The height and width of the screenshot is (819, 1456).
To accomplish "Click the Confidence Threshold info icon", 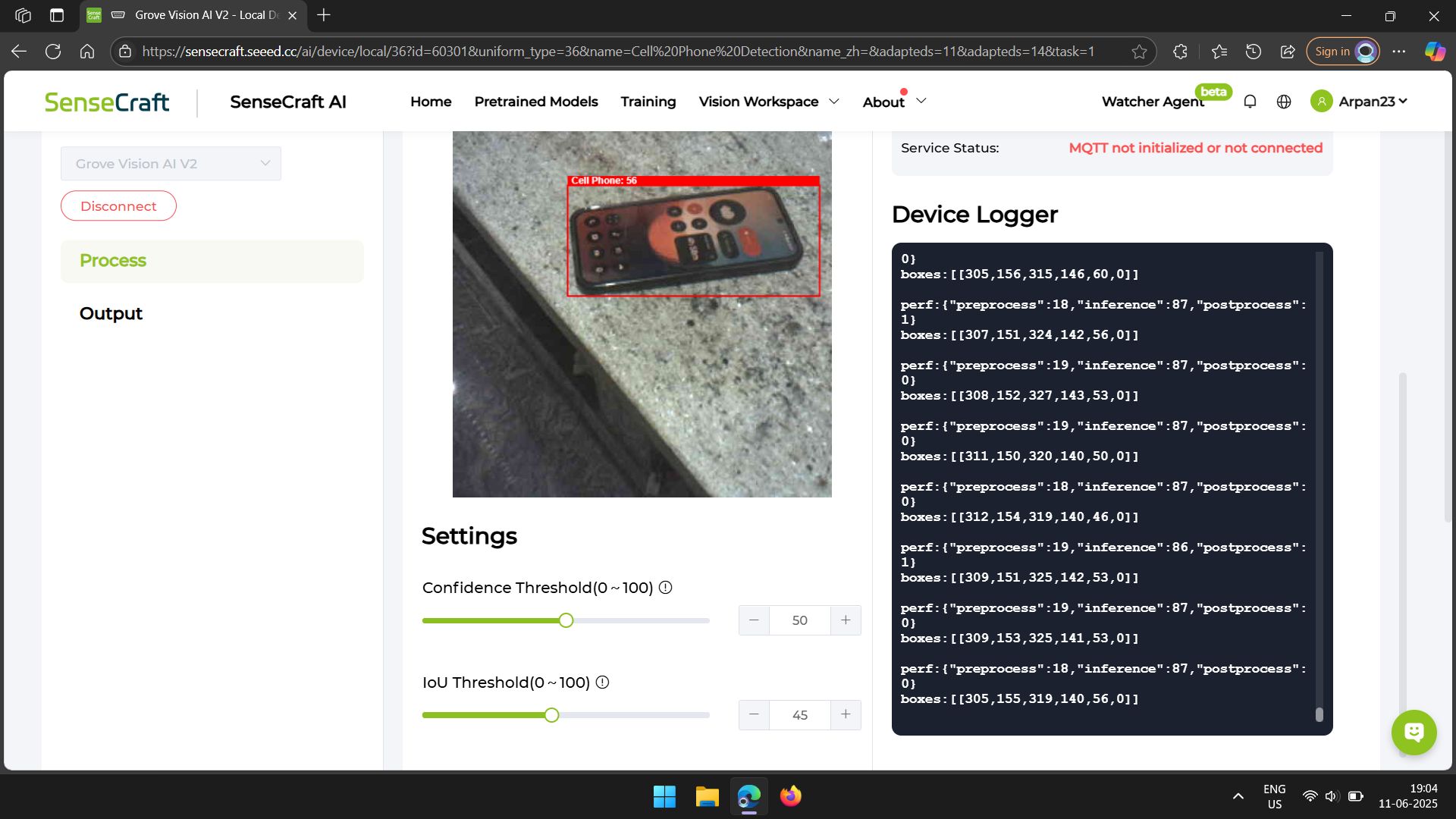I will [665, 588].
